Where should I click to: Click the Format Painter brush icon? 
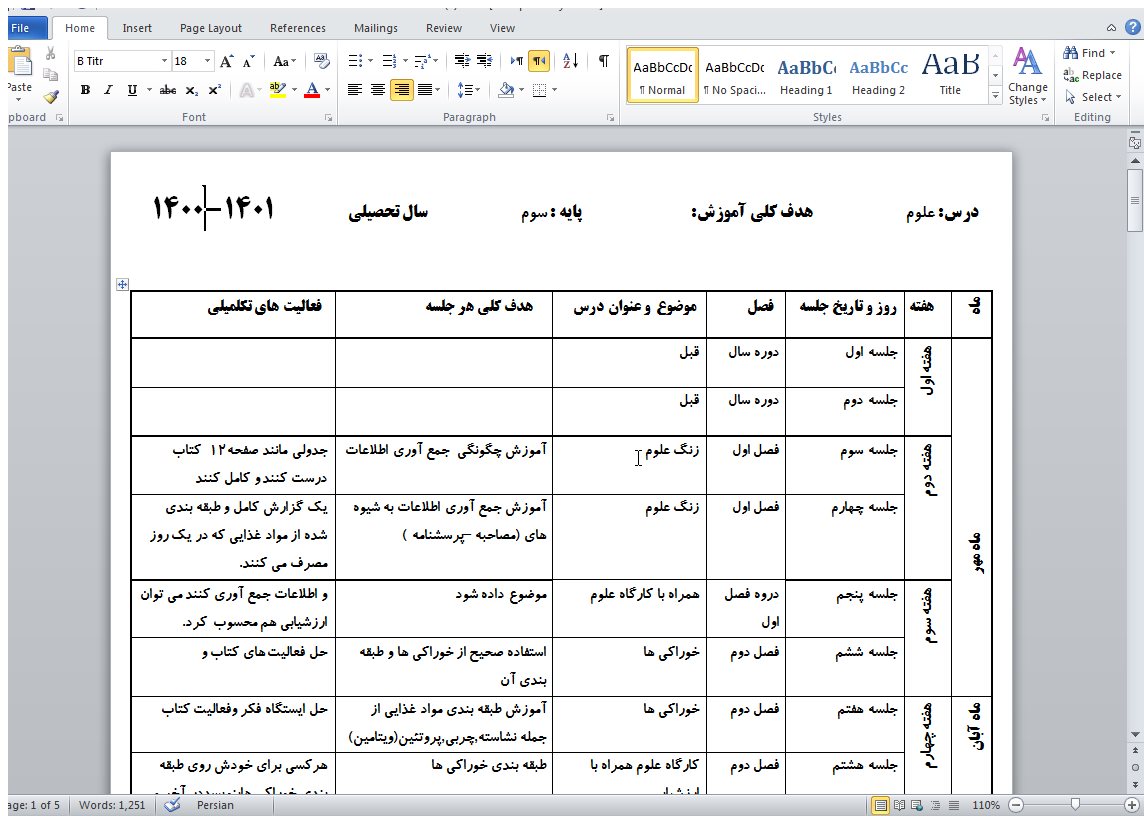50,96
